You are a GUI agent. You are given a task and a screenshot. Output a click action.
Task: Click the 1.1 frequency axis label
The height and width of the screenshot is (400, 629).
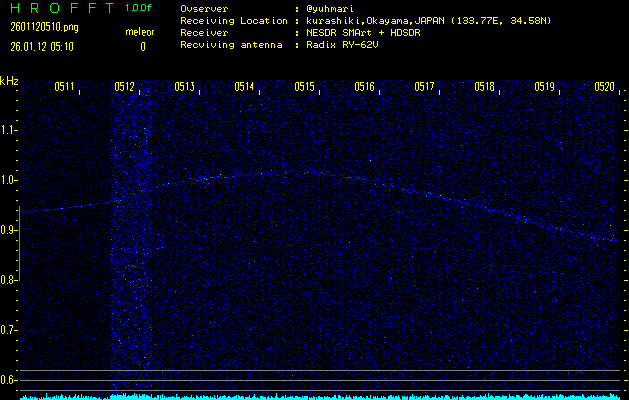click(9, 130)
